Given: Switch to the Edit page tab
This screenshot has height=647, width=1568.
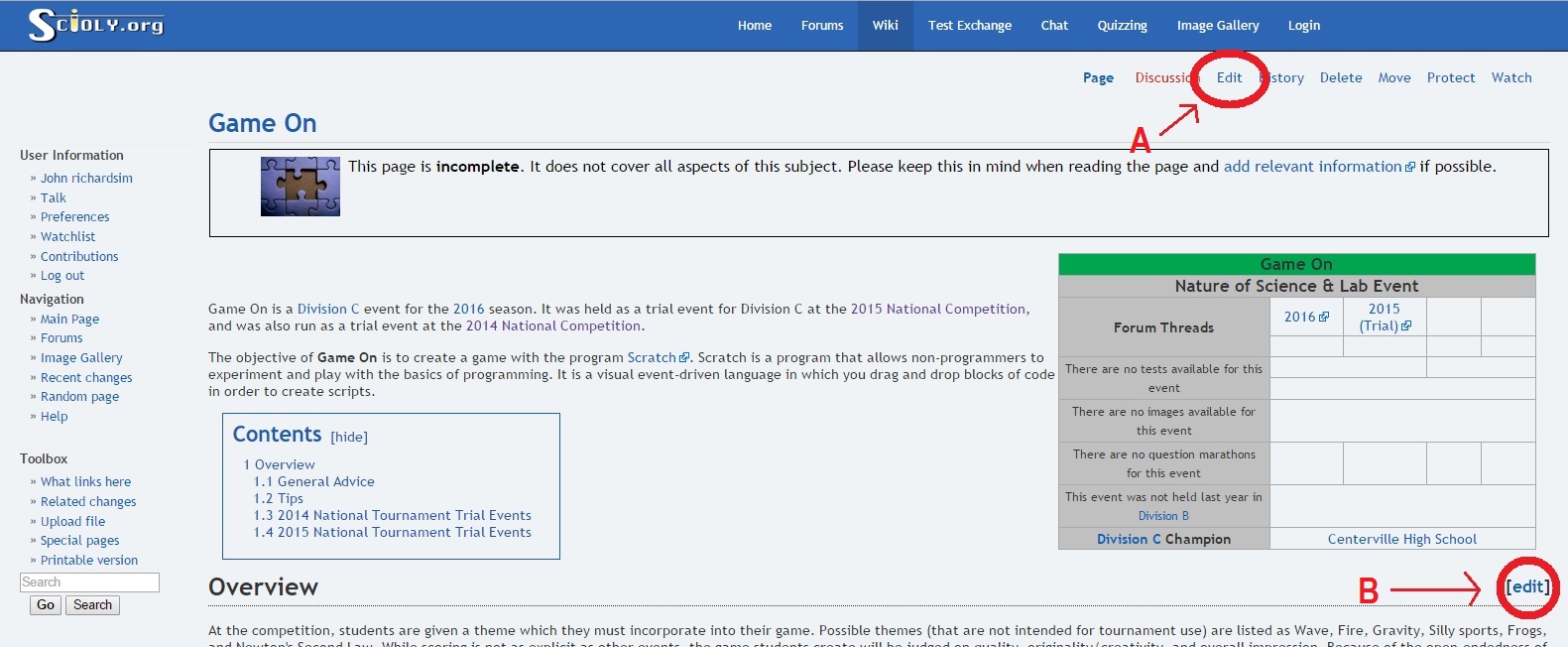Looking at the screenshot, I should pyautogui.click(x=1229, y=77).
